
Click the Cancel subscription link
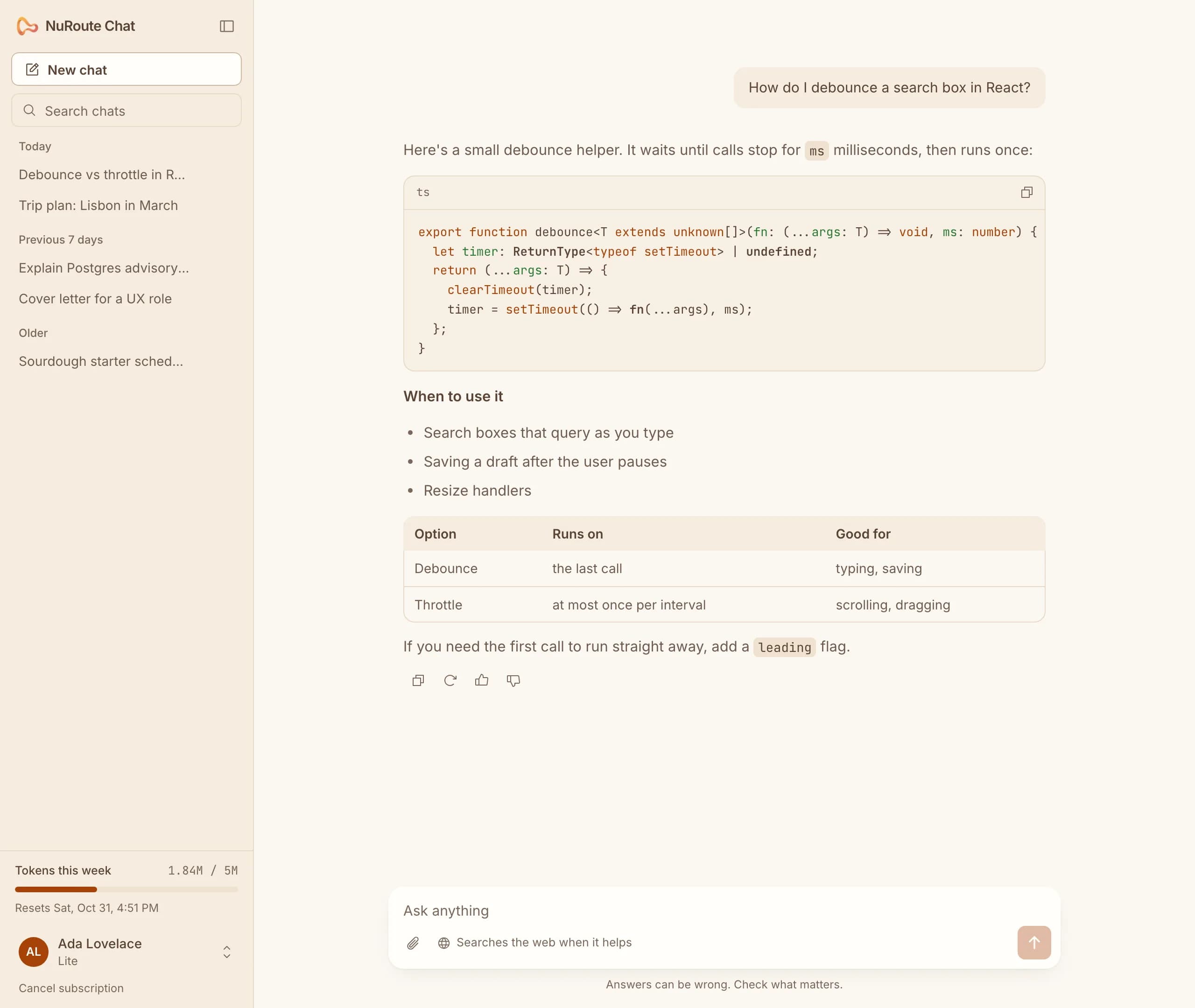pos(71,988)
